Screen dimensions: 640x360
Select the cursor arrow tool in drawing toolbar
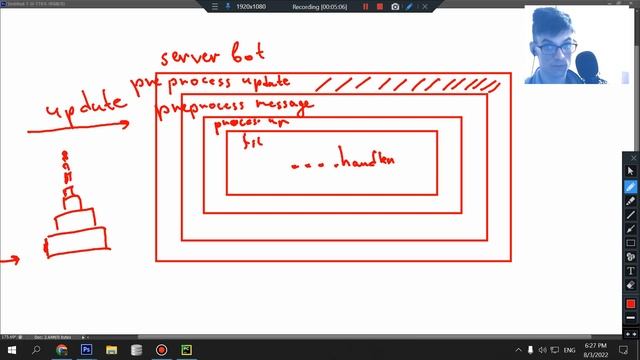631,171
